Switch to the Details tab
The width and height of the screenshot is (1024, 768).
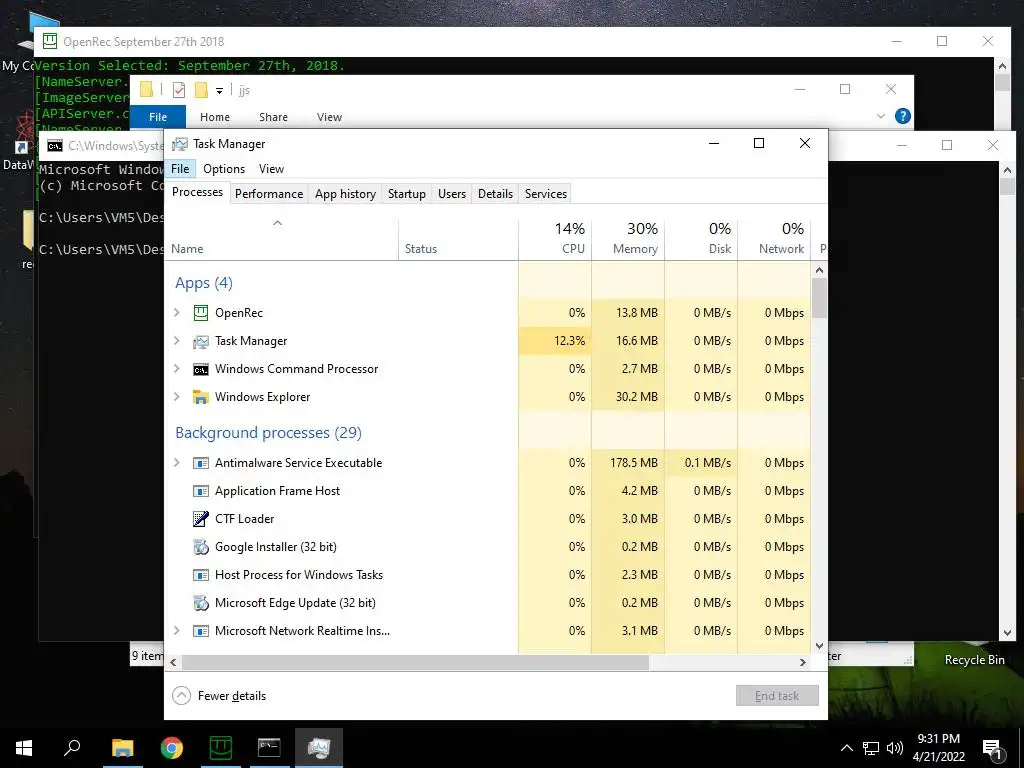click(x=495, y=194)
